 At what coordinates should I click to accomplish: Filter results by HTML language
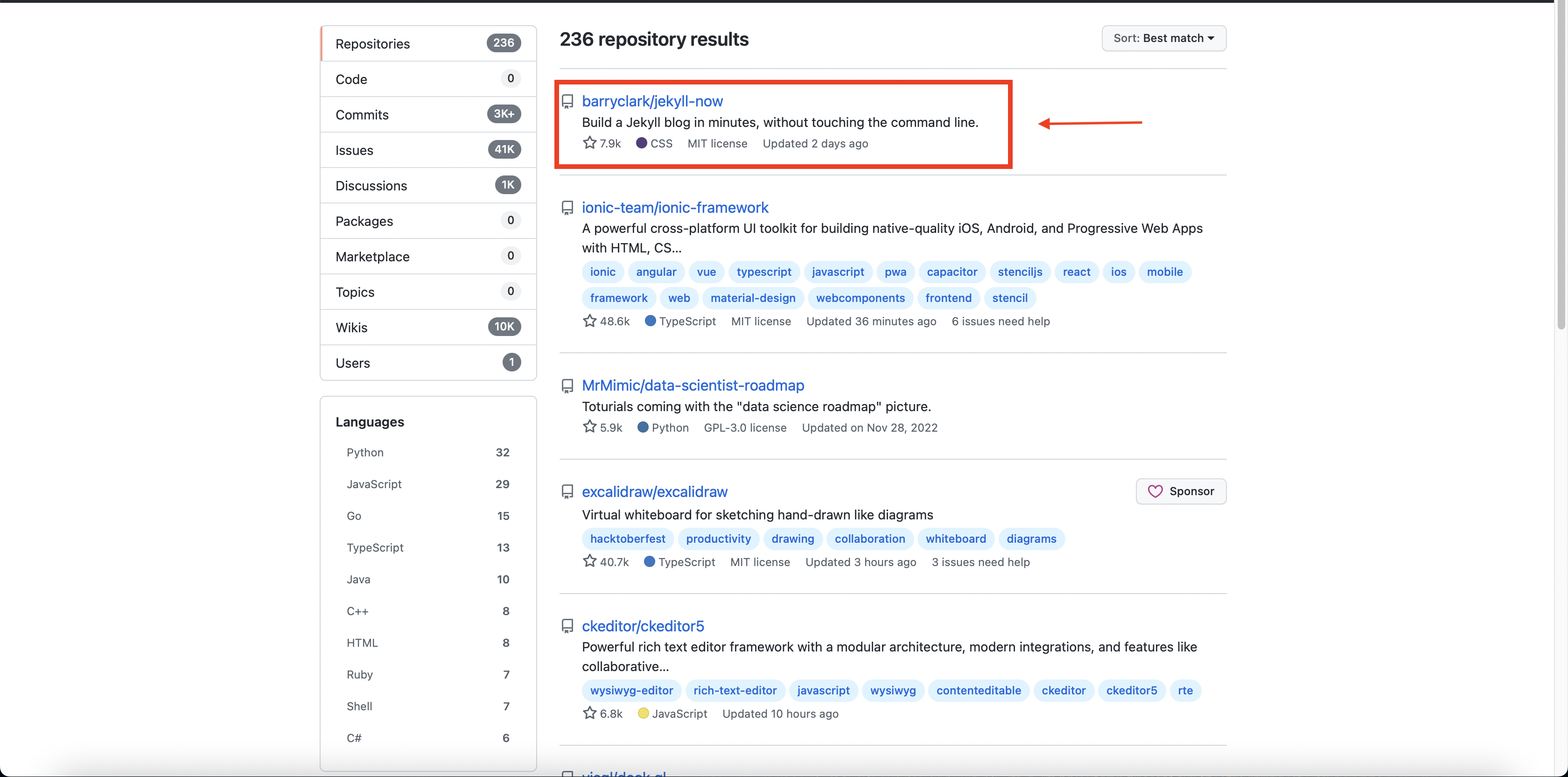[x=428, y=643]
